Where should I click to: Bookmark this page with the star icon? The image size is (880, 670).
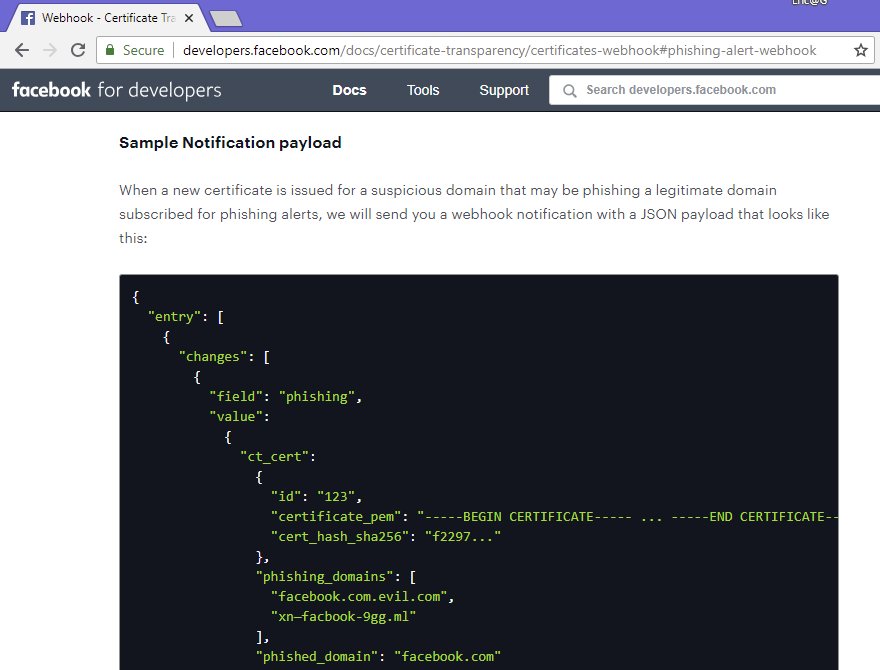860,51
